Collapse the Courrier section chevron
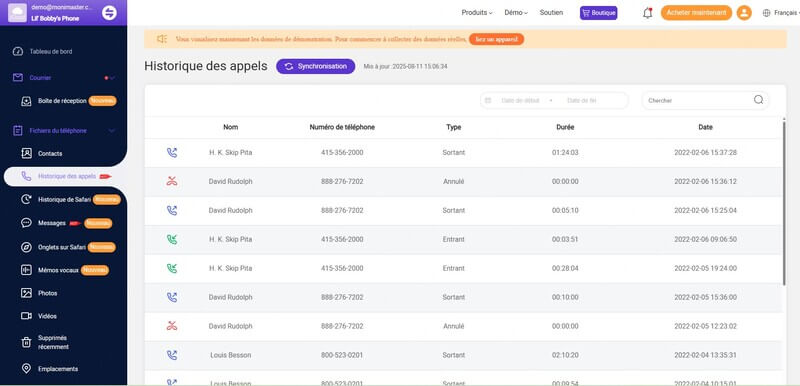Image resolution: width=800 pixels, height=386 pixels. [112, 78]
